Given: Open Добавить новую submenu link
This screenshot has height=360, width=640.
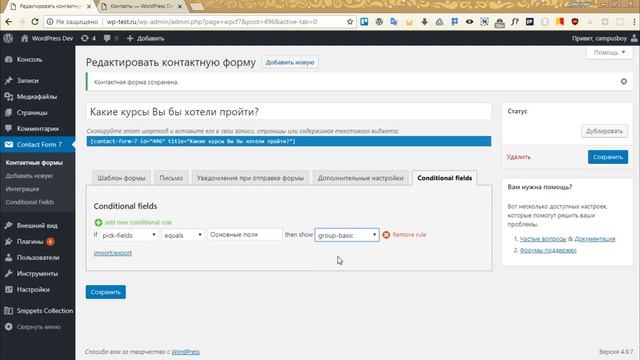Looking at the screenshot, I should 29,176.
